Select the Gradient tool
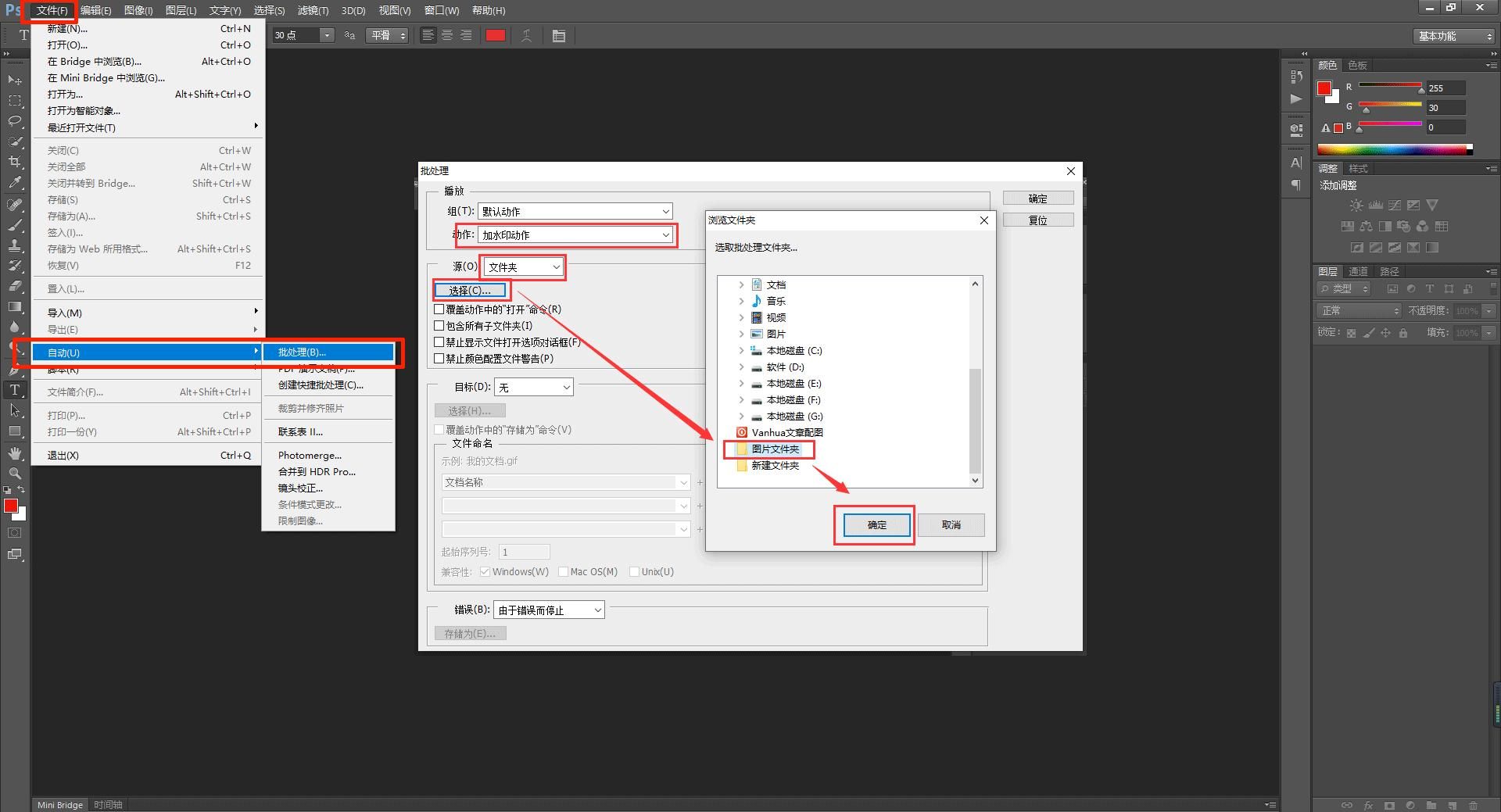 click(x=15, y=306)
